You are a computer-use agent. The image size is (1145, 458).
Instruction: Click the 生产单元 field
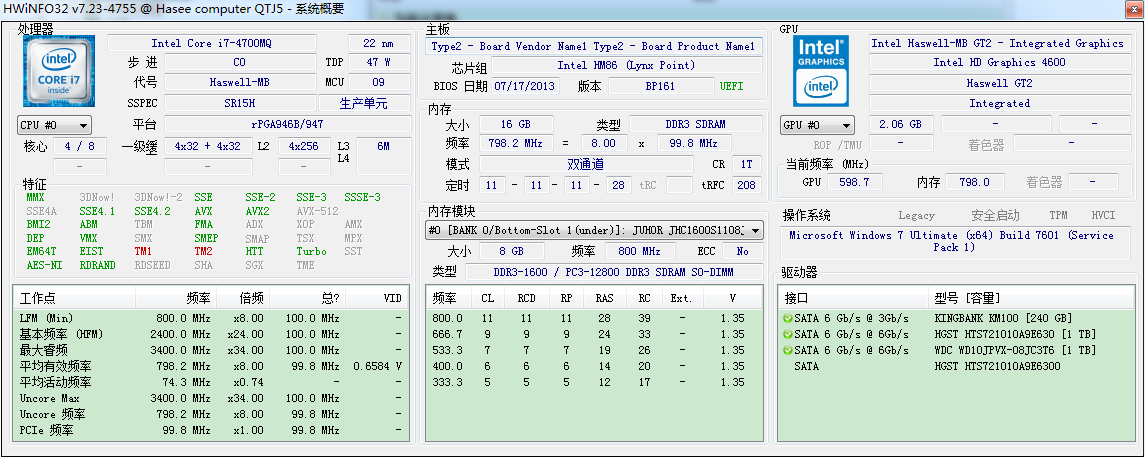point(364,103)
